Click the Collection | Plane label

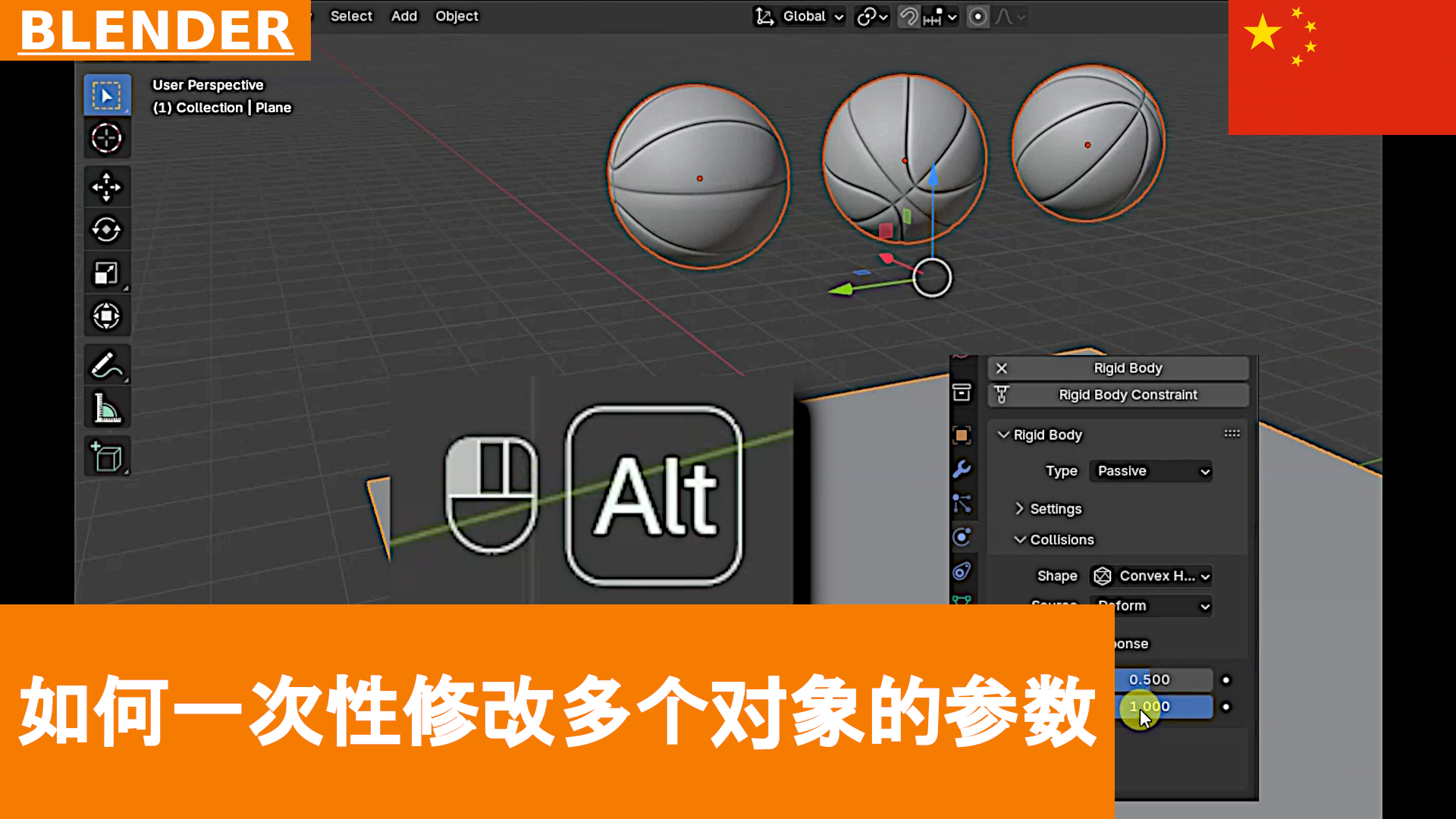pyautogui.click(x=222, y=108)
